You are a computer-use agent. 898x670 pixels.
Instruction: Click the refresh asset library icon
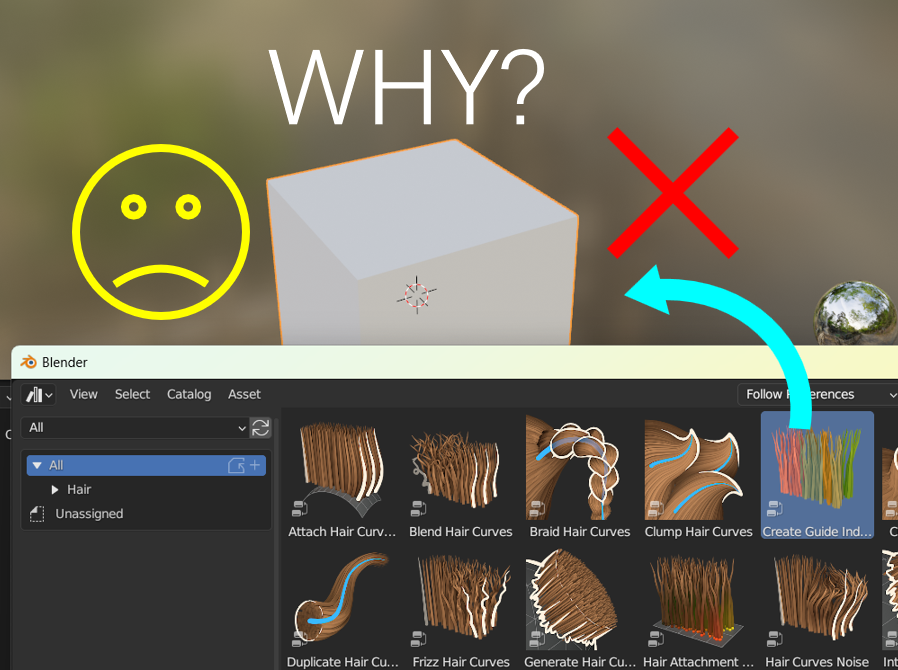click(x=261, y=428)
